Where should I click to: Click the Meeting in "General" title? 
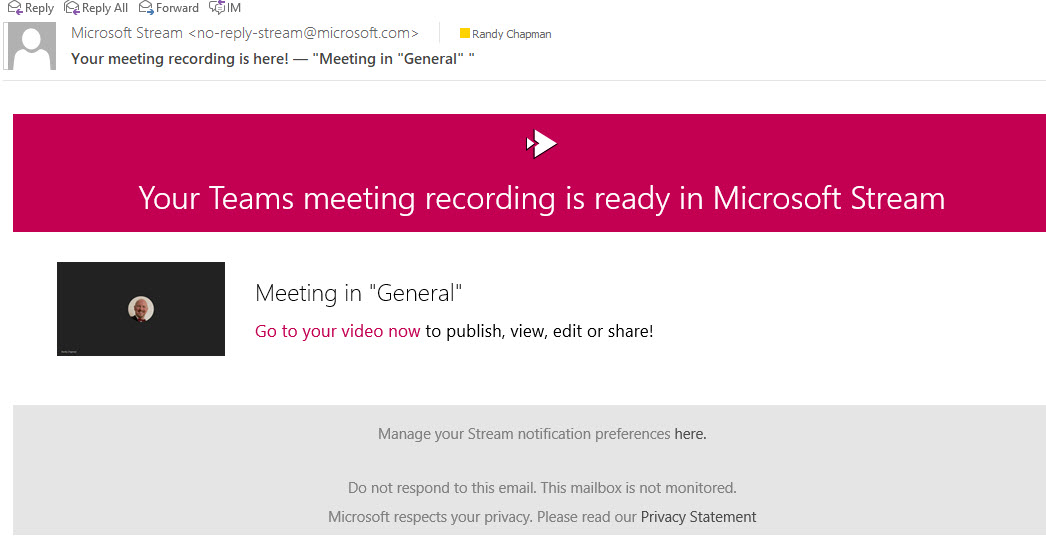point(359,293)
